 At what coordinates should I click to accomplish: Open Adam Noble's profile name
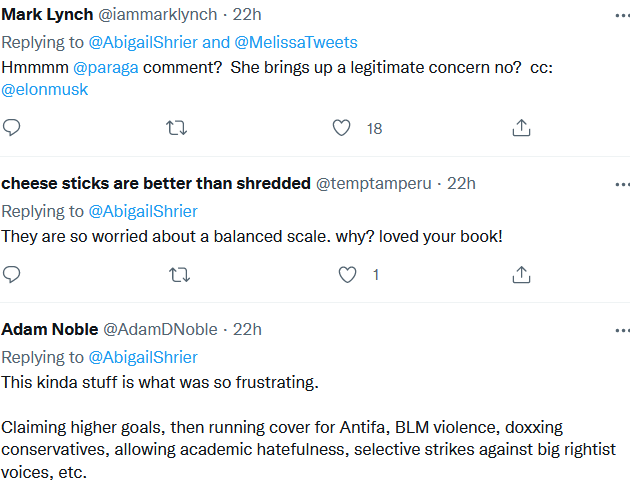[x=50, y=329]
